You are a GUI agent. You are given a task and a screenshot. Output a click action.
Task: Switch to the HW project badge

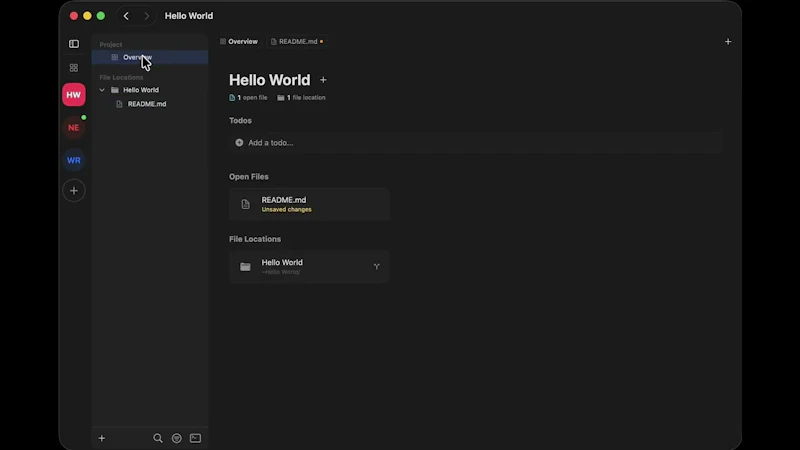click(74, 95)
